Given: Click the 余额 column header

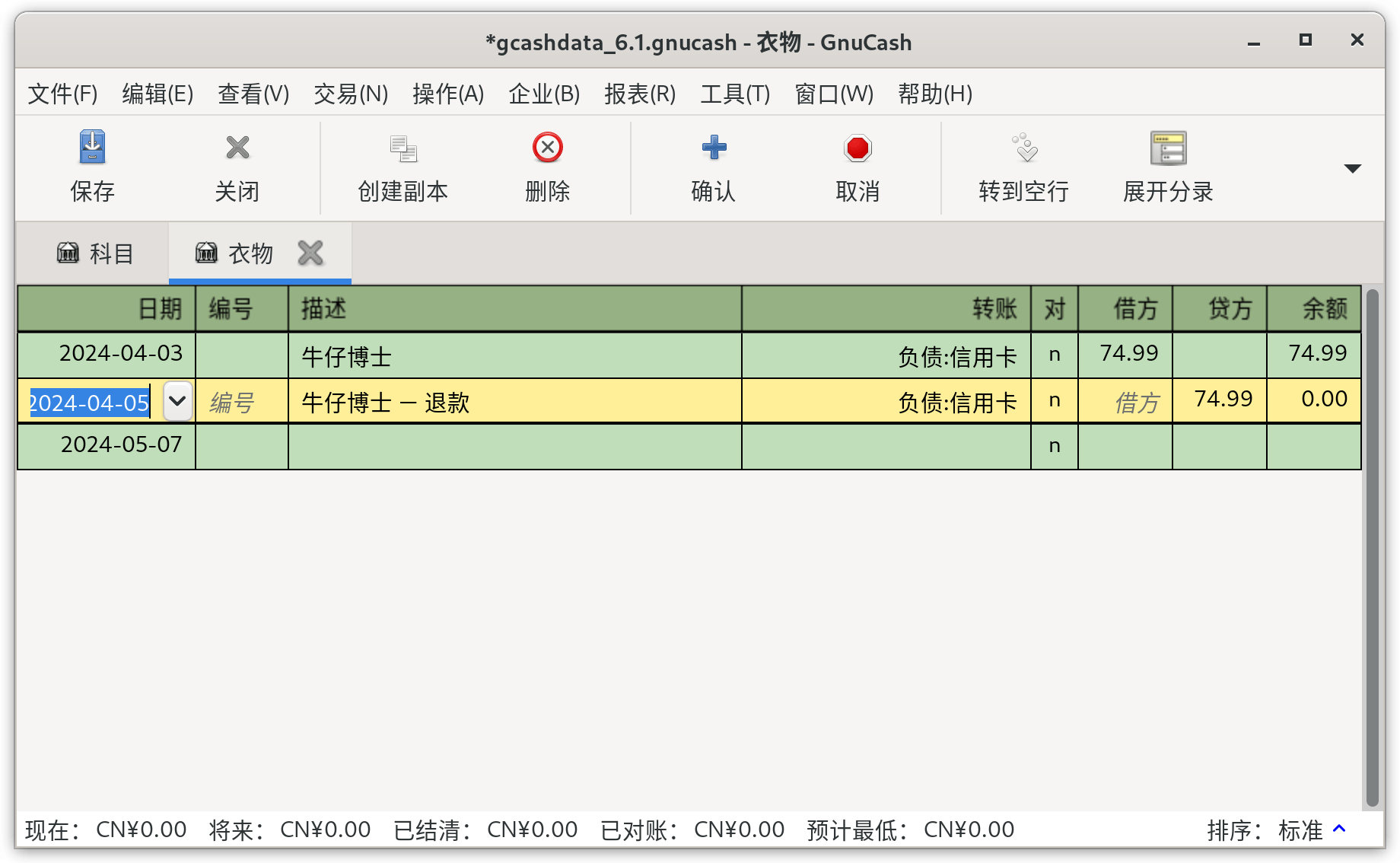Looking at the screenshot, I should (1313, 309).
